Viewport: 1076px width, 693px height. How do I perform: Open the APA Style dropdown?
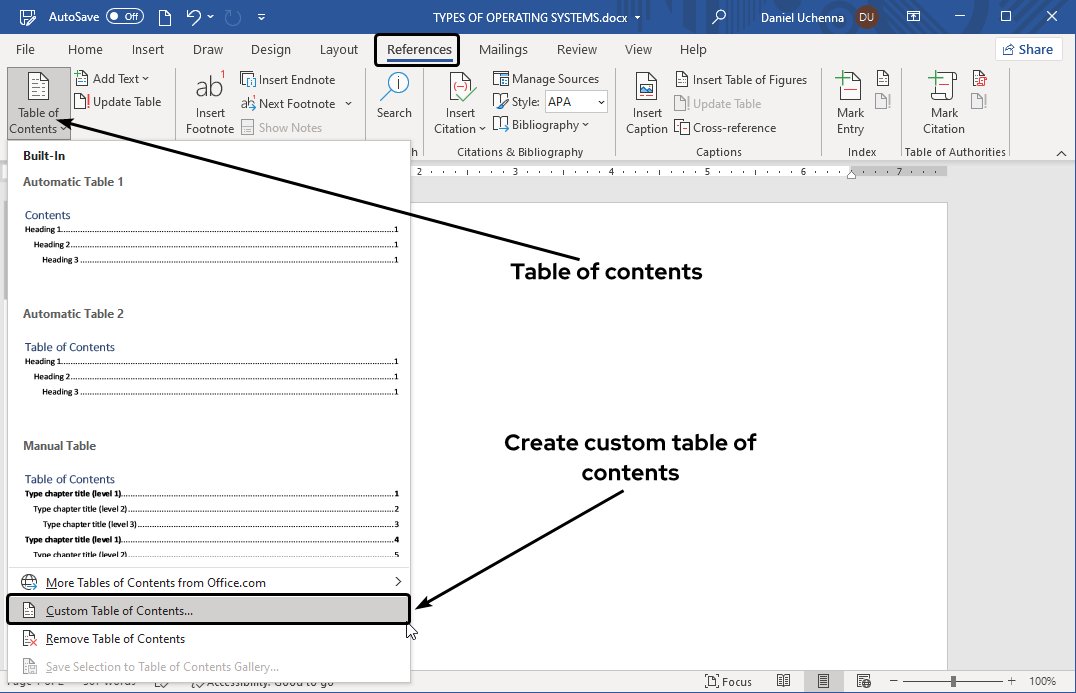(576, 101)
